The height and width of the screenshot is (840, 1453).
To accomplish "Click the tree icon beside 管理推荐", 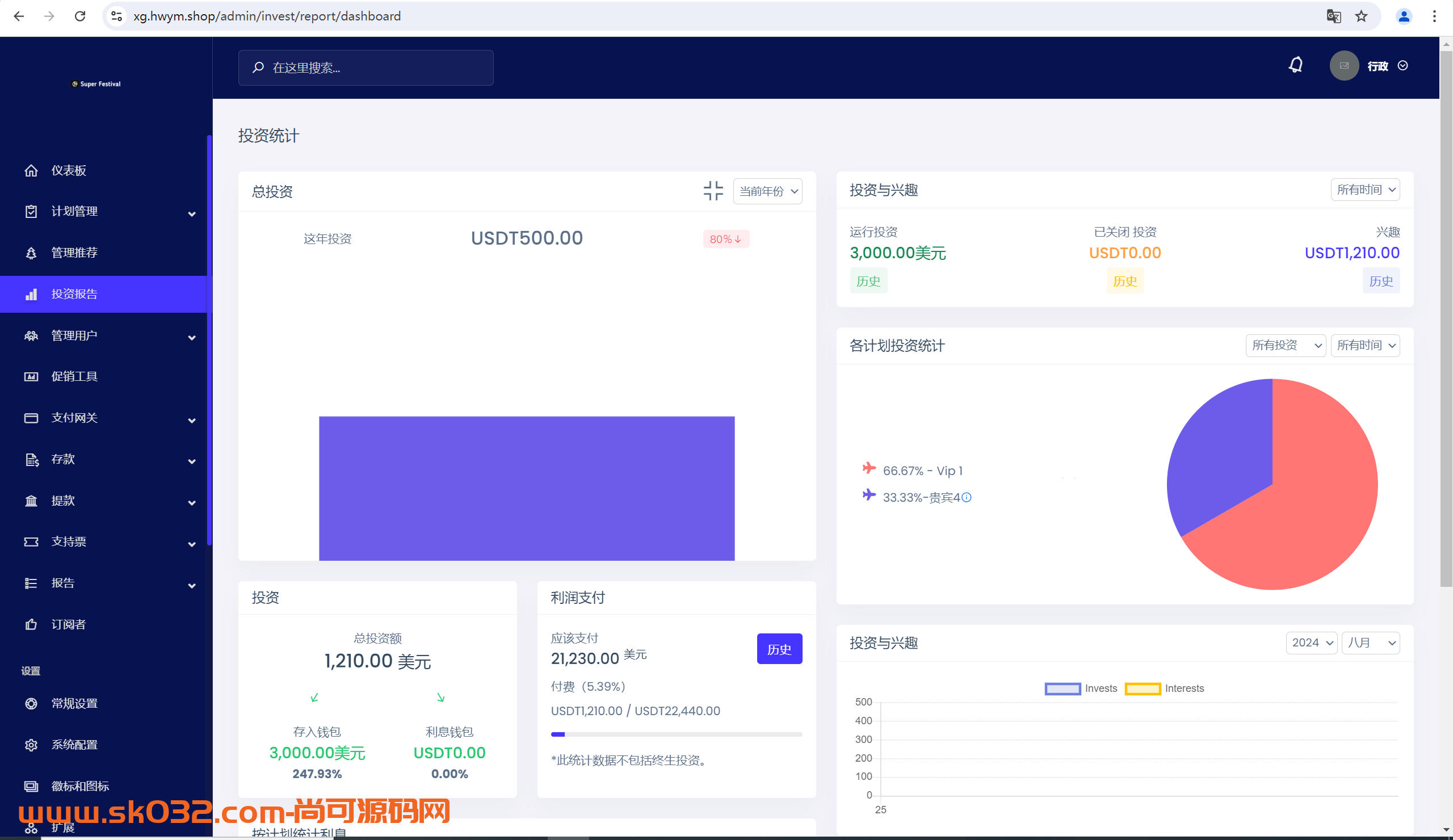I will (x=31, y=253).
